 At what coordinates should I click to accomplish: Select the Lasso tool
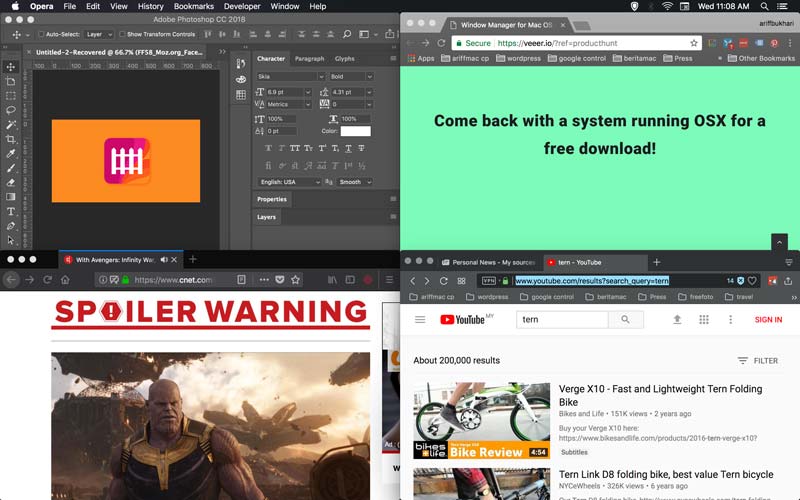11,110
